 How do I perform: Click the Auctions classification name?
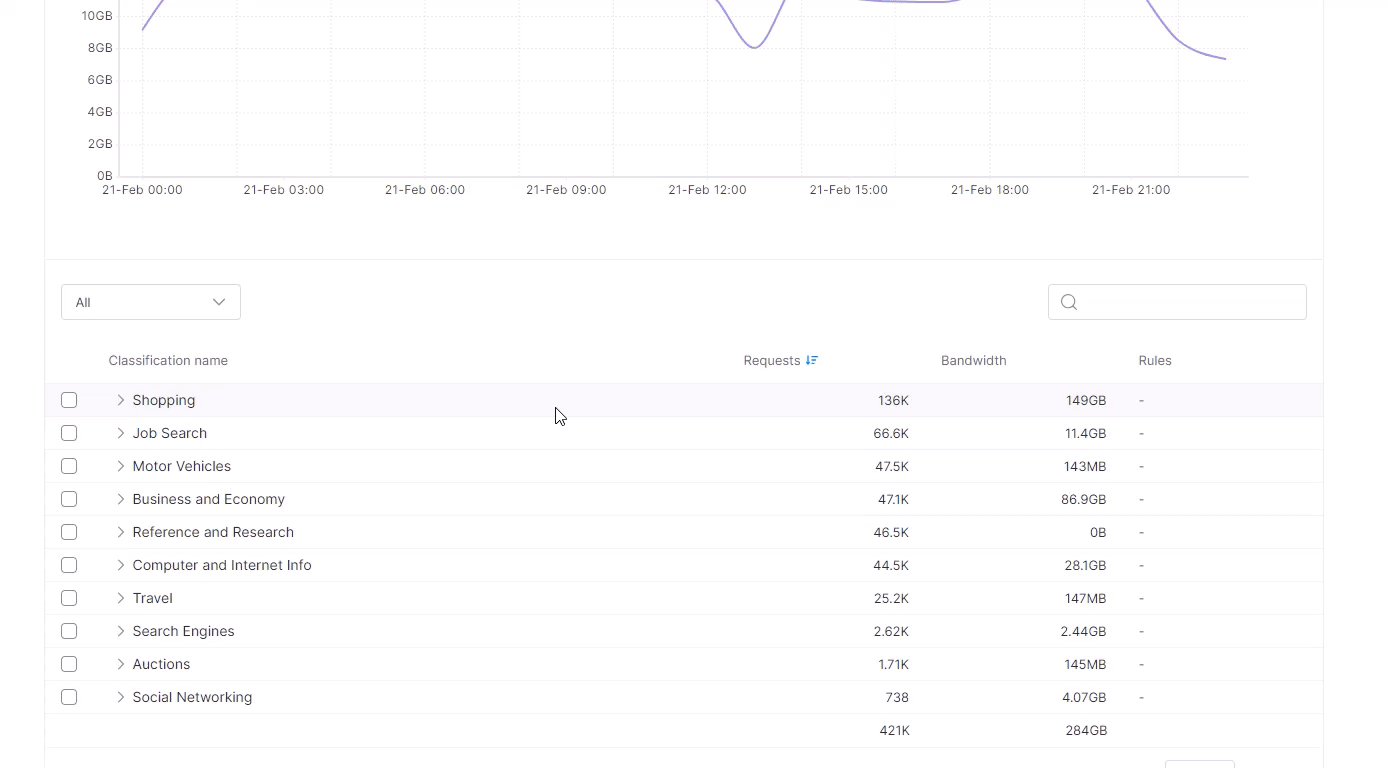tap(161, 664)
